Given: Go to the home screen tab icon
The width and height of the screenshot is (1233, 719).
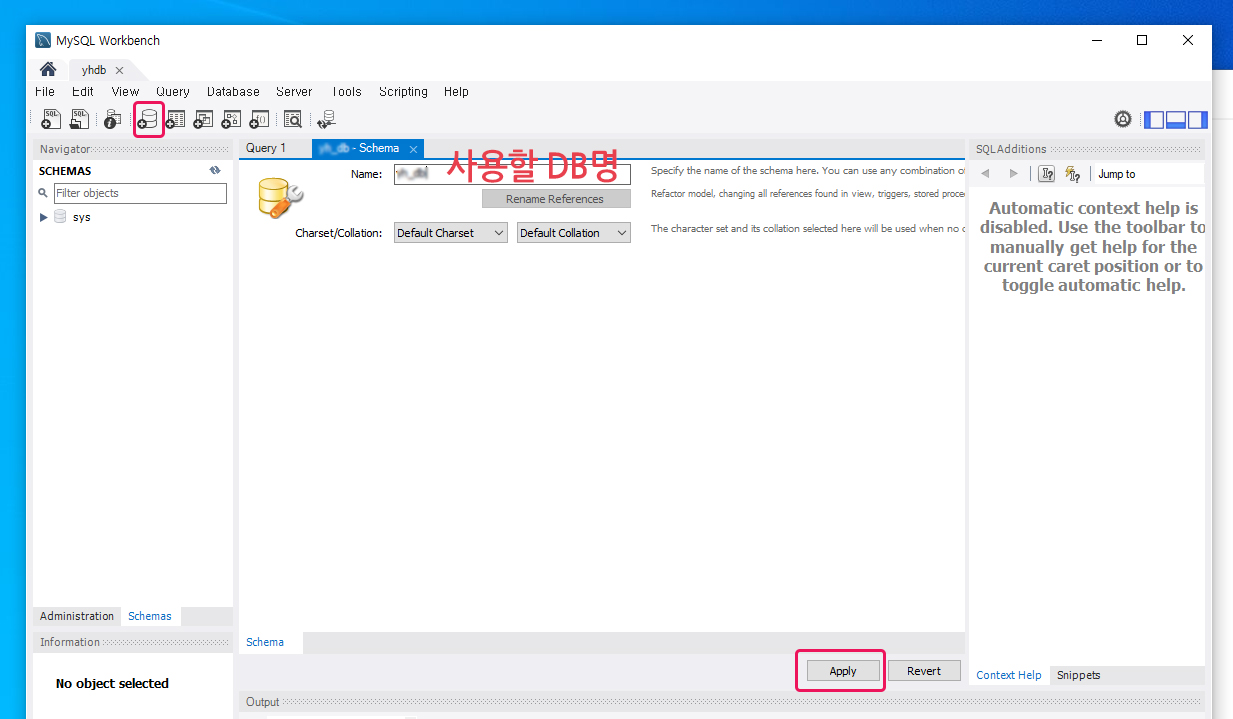Looking at the screenshot, I should point(48,70).
